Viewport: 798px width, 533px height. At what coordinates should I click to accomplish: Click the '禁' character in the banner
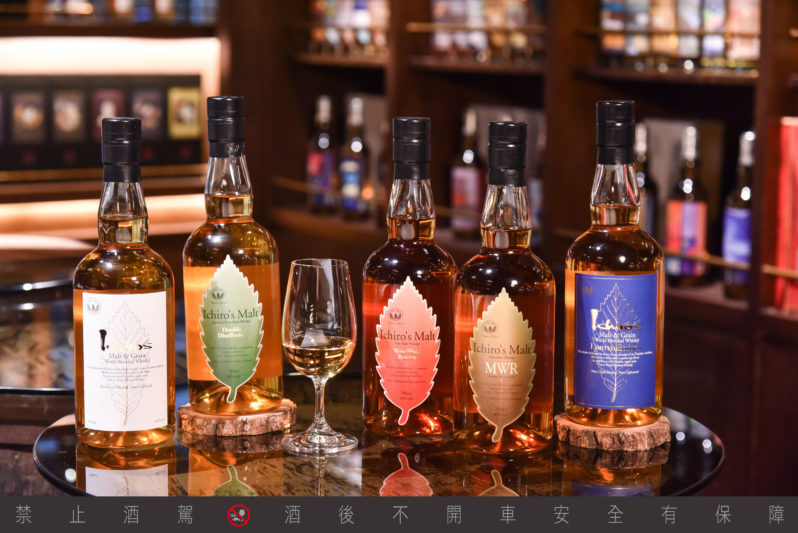click(23, 515)
